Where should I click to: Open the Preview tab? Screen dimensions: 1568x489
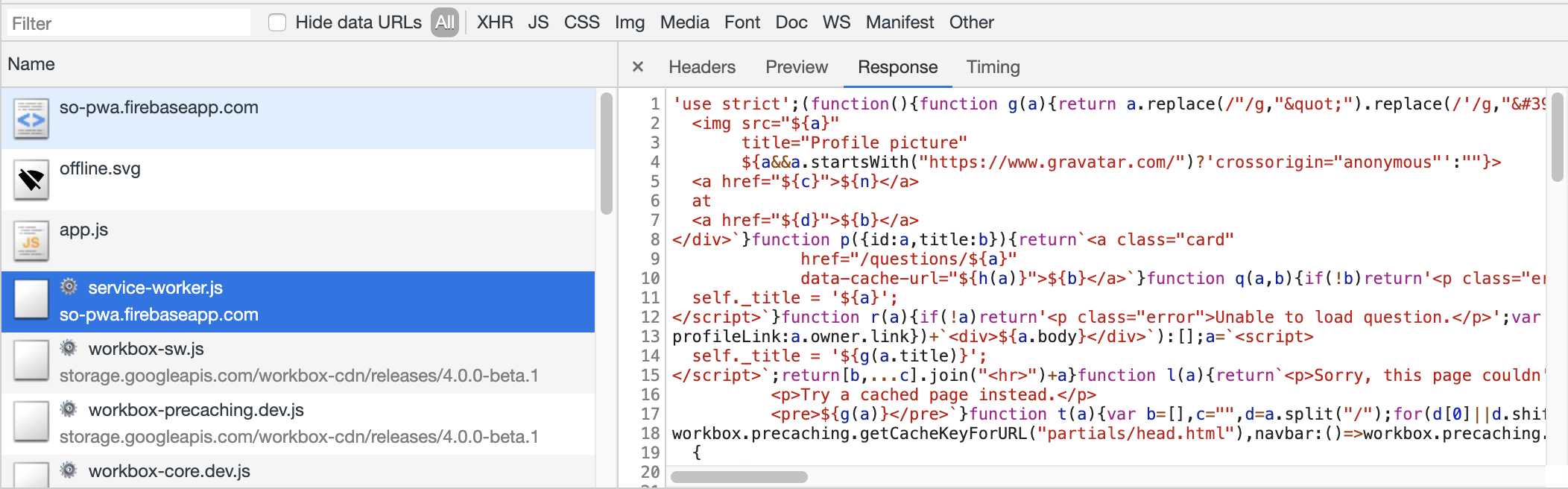tap(796, 67)
